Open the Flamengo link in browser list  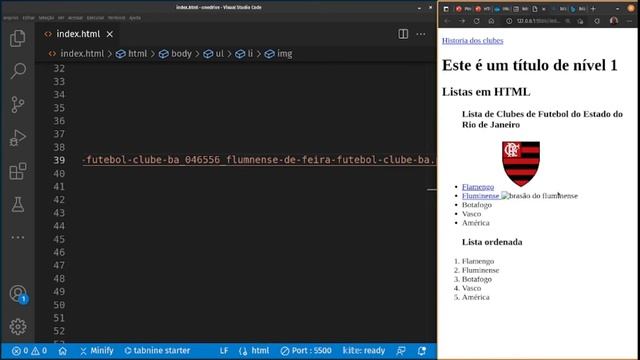pos(478,187)
